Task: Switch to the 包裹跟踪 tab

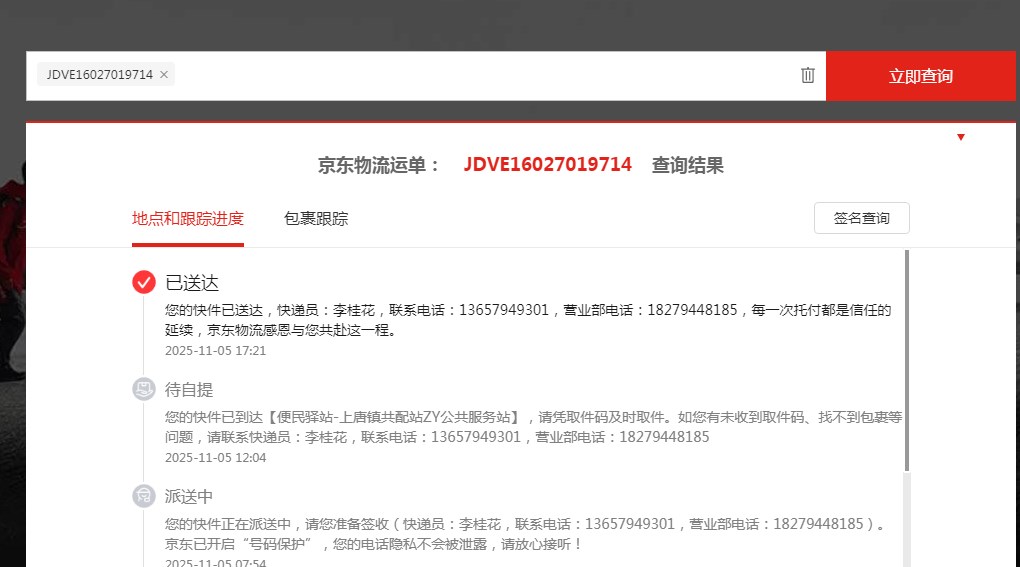Action: click(316, 219)
